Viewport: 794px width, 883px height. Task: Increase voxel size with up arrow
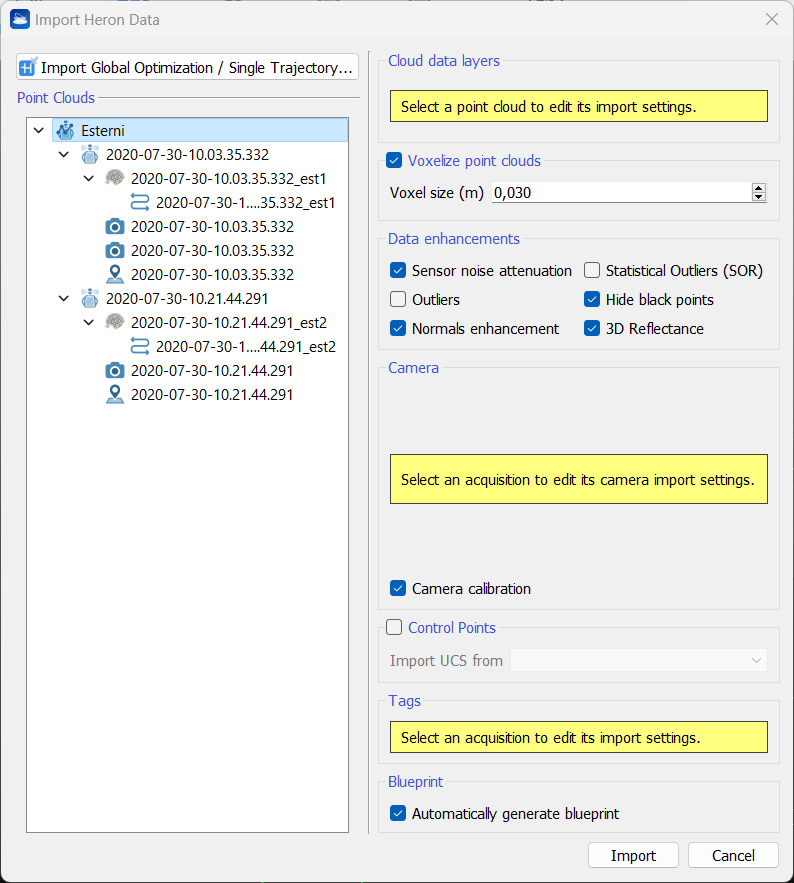[759, 188]
